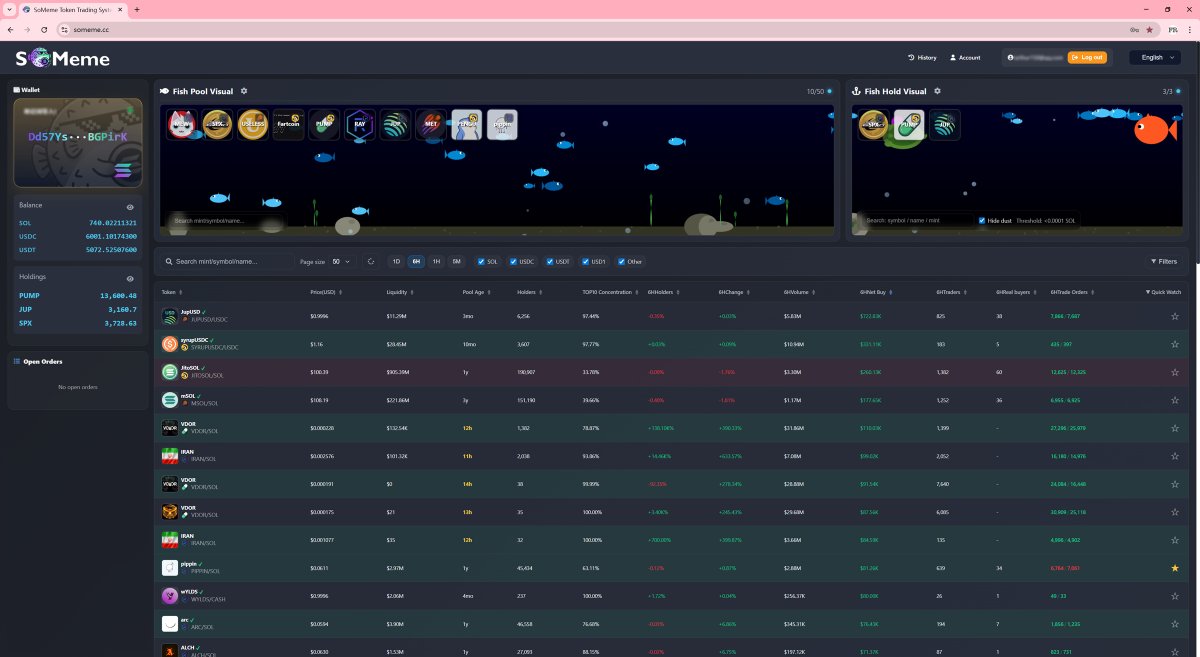Toggle Balance visibility eye
This screenshot has width=1200, height=657.
click(130, 206)
